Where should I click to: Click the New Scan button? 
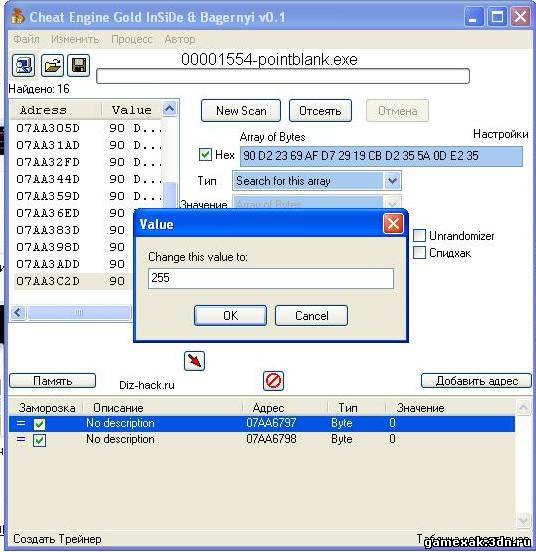[241, 111]
